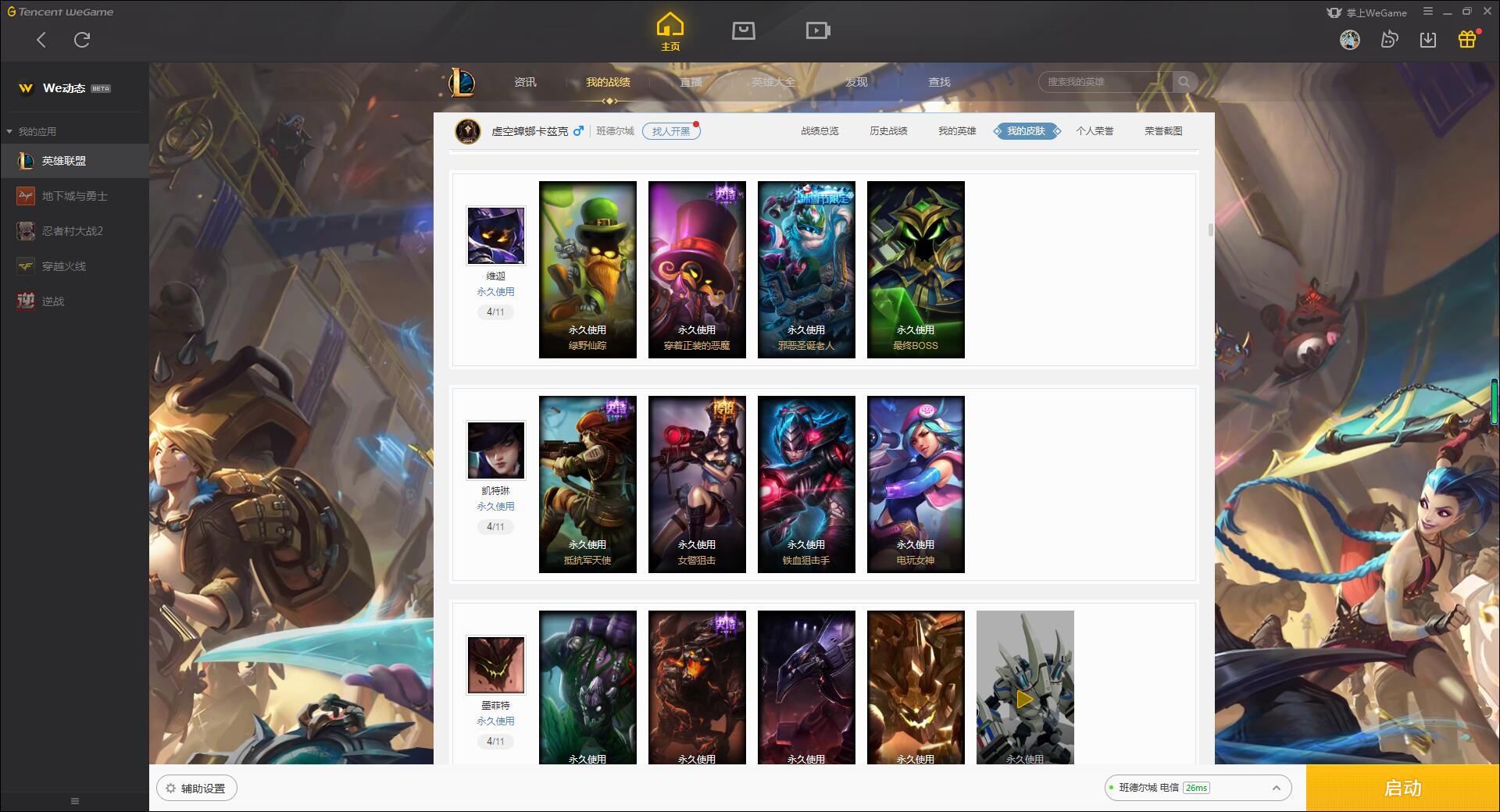Click the 凯特琳 champion portrait

(496, 451)
